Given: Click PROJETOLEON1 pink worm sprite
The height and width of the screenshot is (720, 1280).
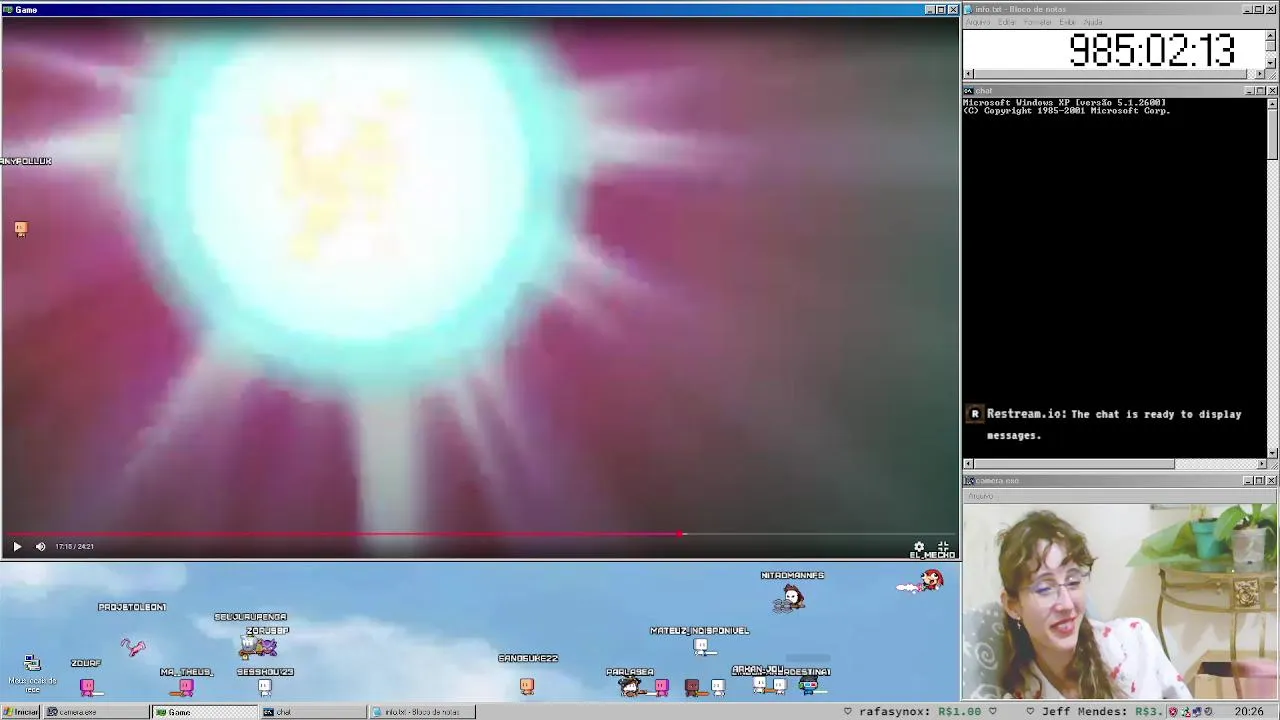Looking at the screenshot, I should tap(133, 647).
